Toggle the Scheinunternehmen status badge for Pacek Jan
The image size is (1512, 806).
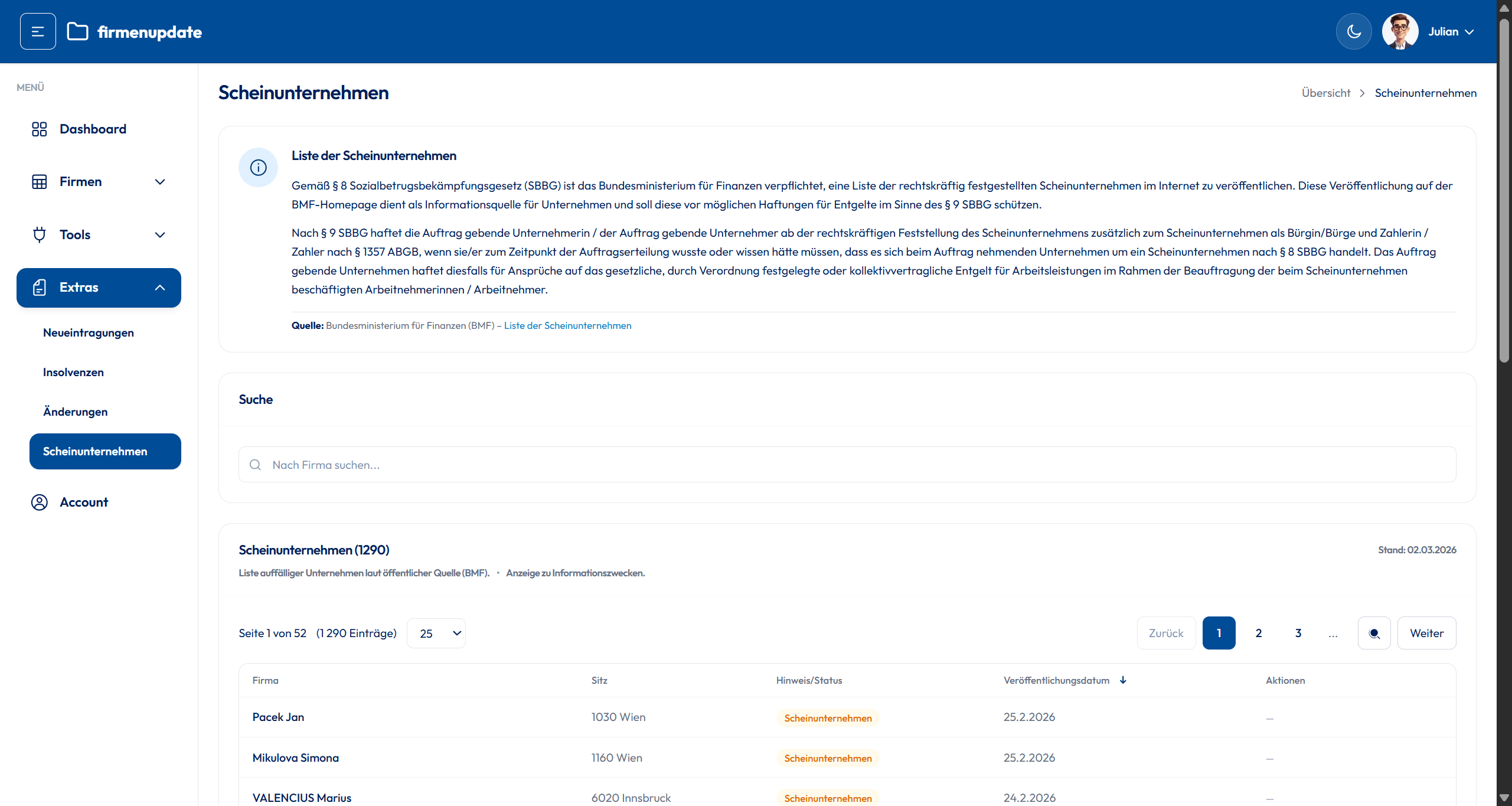pyautogui.click(x=828, y=718)
